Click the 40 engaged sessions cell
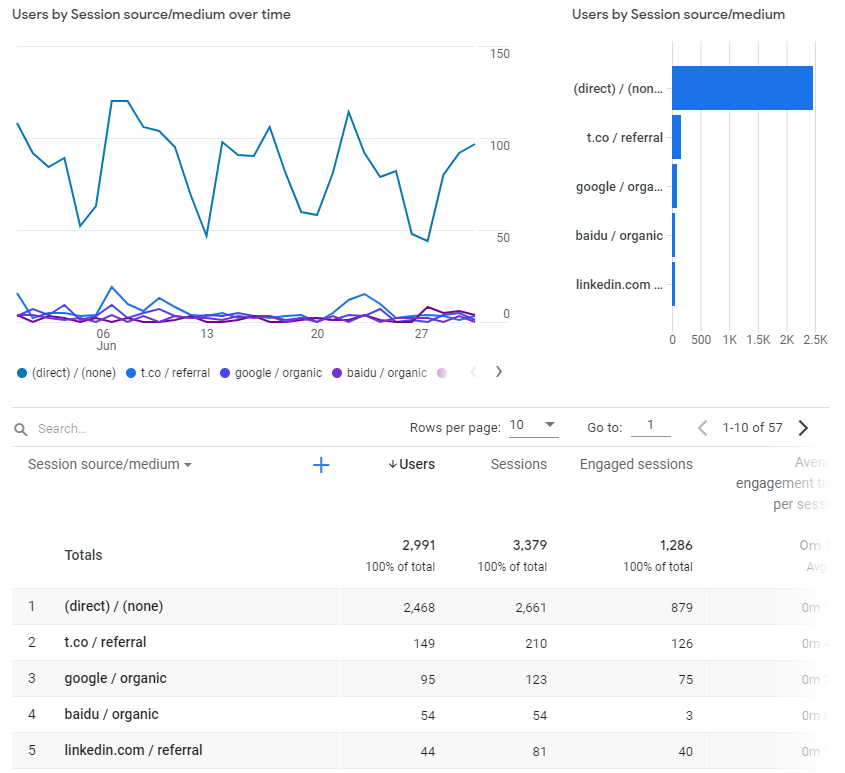 pyautogui.click(x=685, y=751)
